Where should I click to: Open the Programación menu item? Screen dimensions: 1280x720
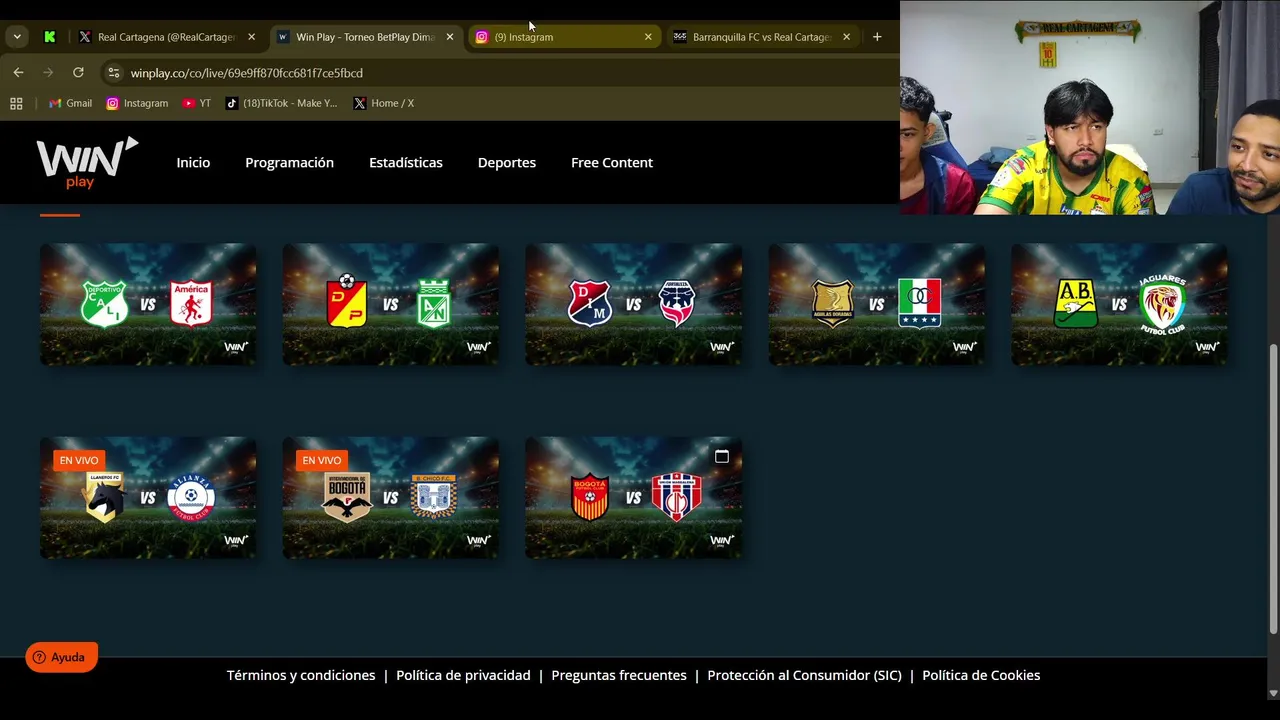coord(290,162)
